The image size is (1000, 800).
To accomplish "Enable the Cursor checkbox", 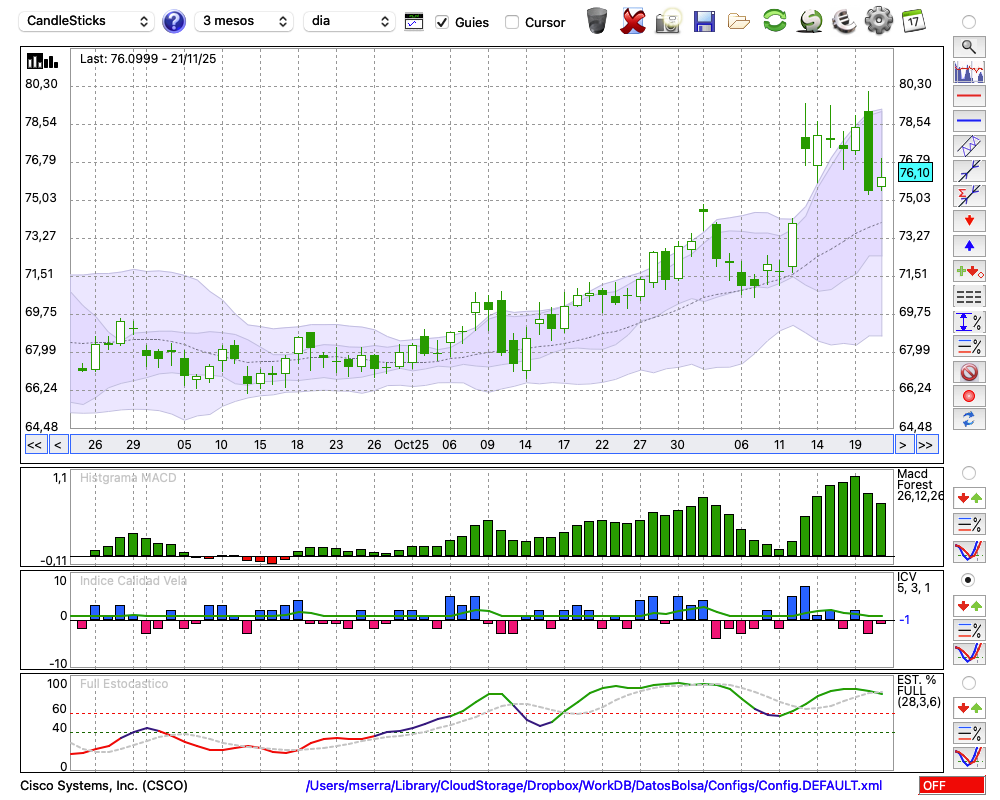I will [x=512, y=22].
